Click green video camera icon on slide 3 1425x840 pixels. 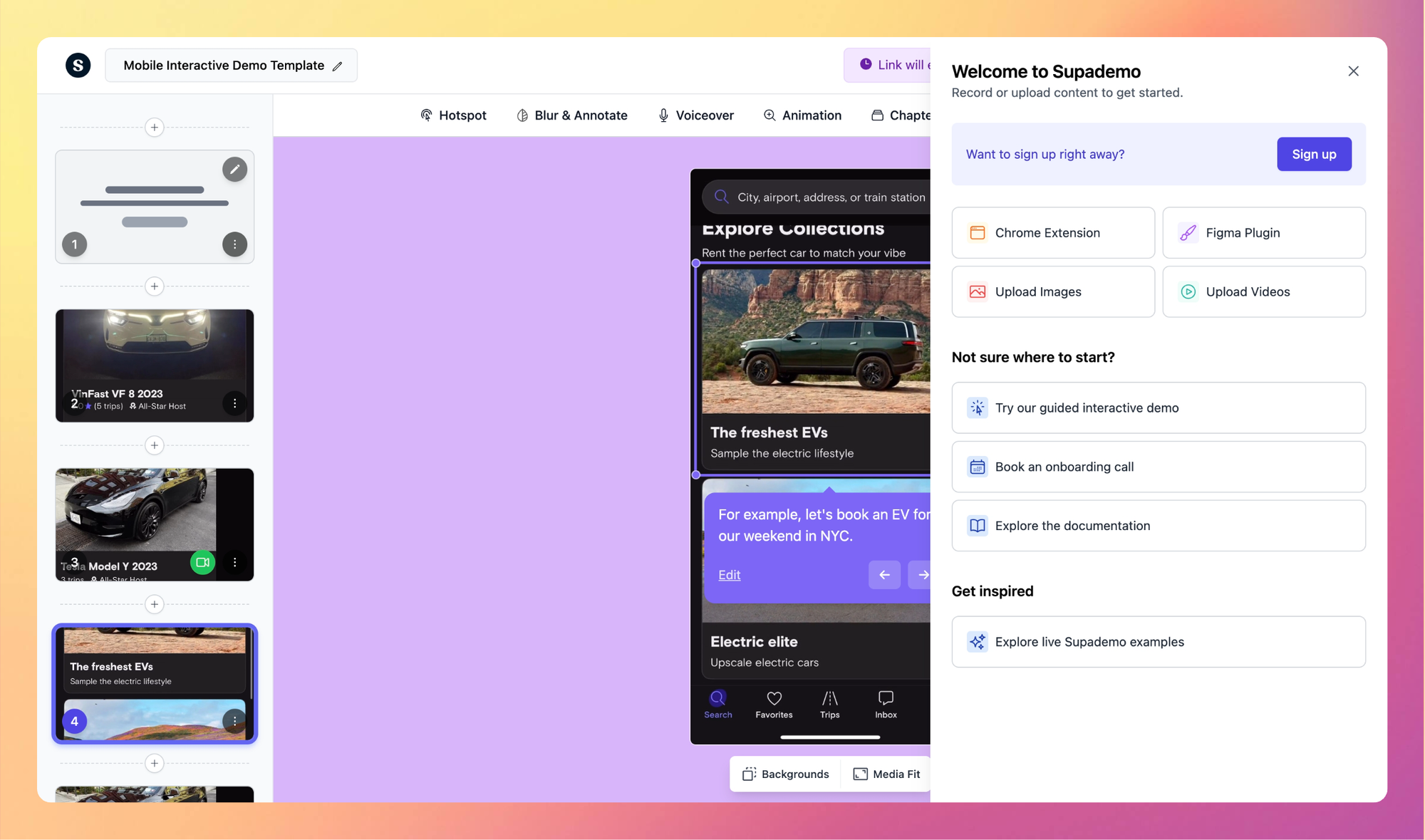202,562
